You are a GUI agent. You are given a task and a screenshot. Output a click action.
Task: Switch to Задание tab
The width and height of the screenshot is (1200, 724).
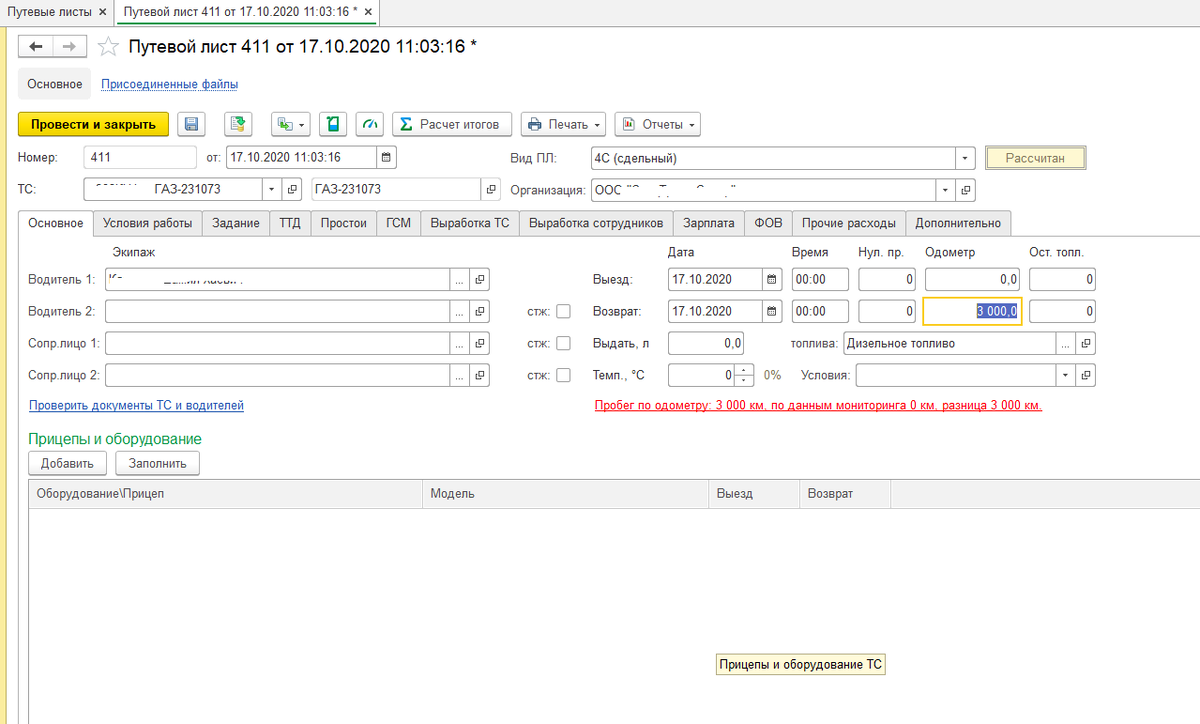tap(236, 223)
